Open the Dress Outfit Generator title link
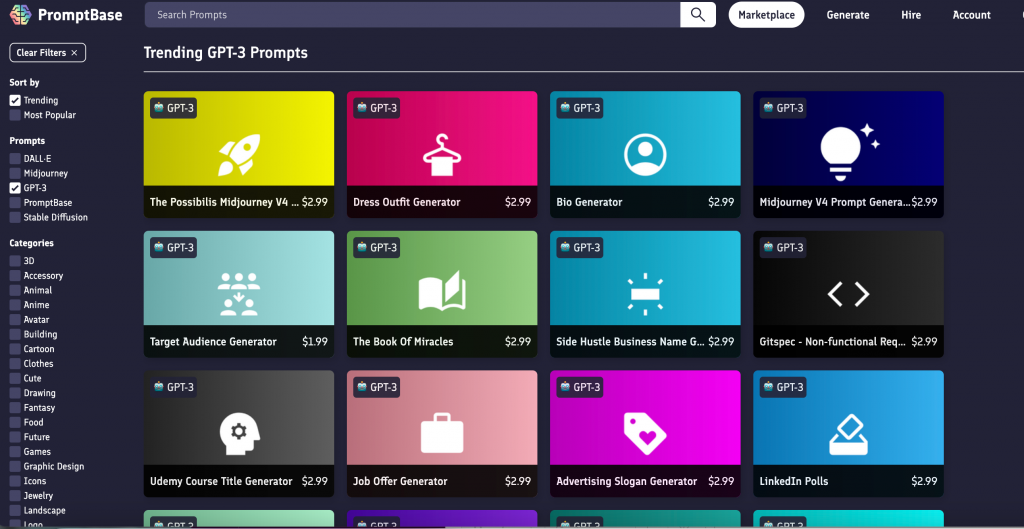The width and height of the screenshot is (1024, 529). click(407, 202)
